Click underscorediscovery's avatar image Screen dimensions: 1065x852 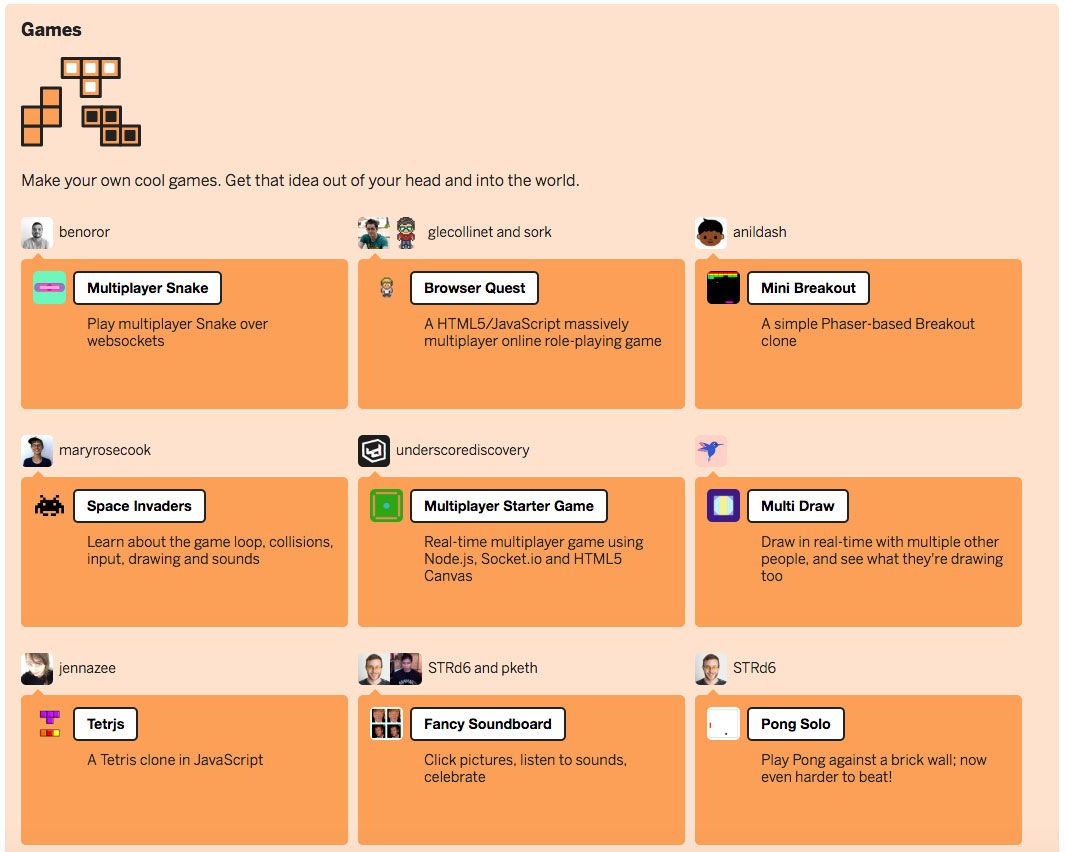point(374,450)
